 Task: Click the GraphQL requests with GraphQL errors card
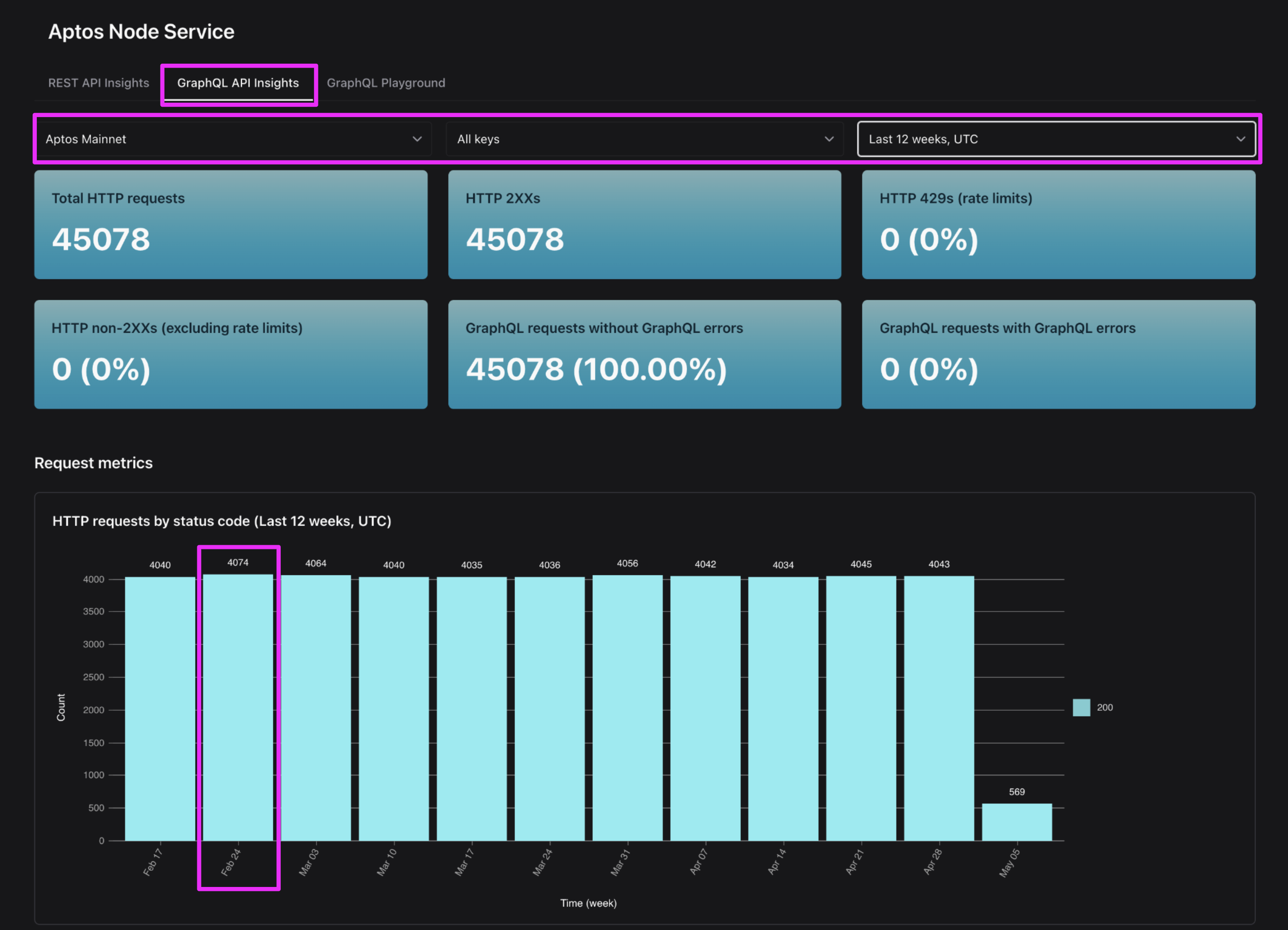(x=1058, y=354)
